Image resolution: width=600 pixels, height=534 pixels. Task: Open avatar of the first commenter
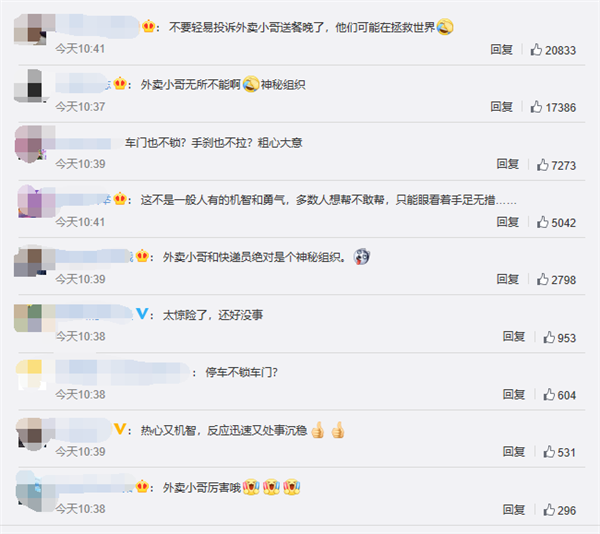click(x=32, y=29)
